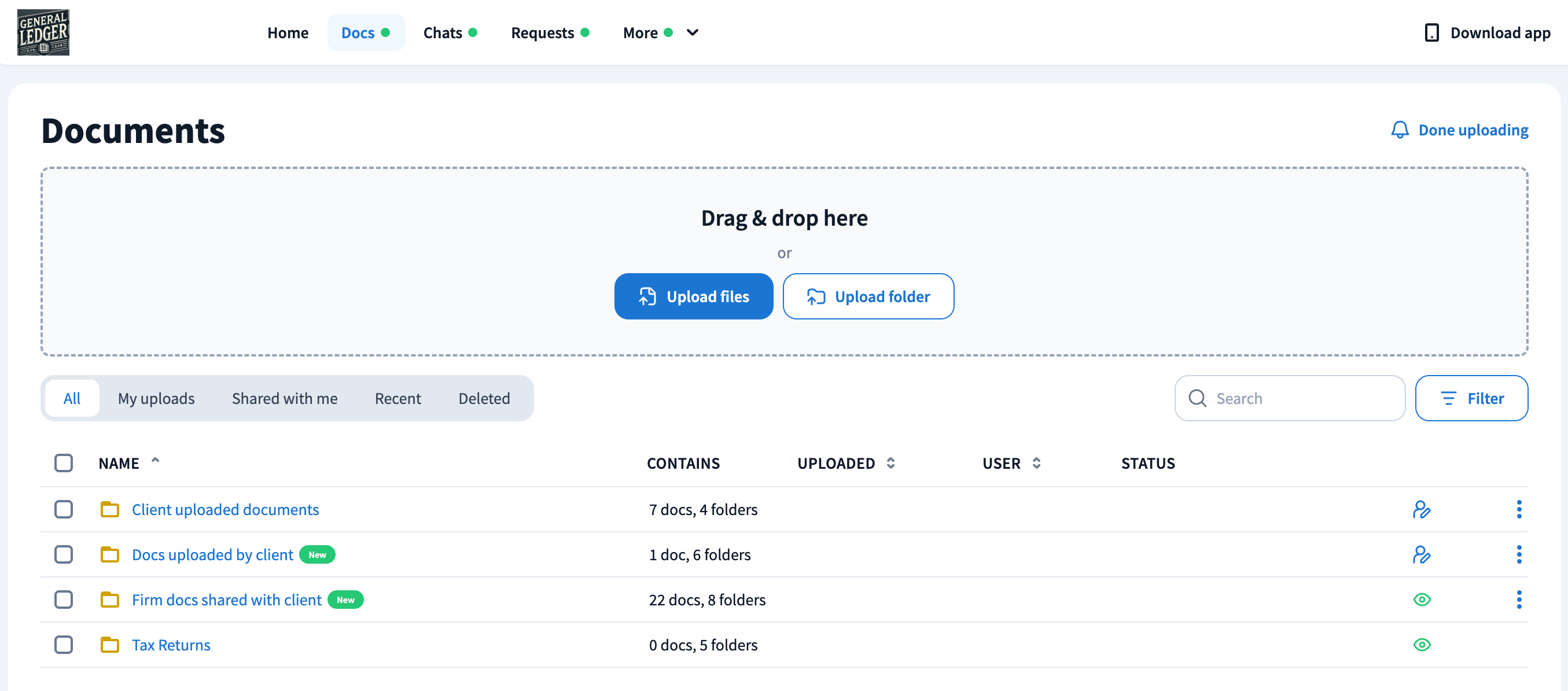This screenshot has width=1568, height=691.
Task: Switch to Deleted tab
Action: point(484,398)
